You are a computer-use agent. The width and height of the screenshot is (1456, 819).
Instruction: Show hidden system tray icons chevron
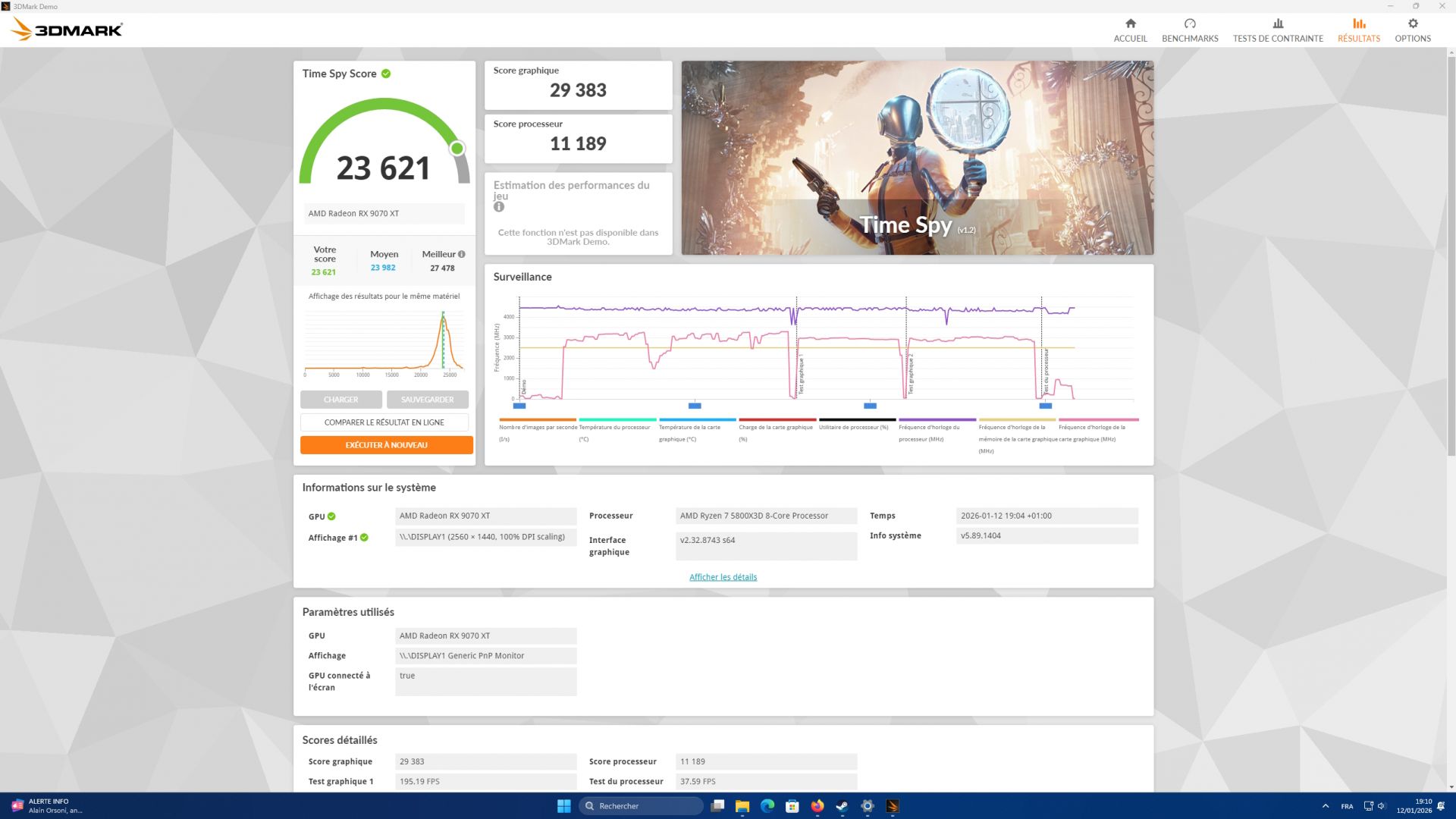[x=1325, y=806]
